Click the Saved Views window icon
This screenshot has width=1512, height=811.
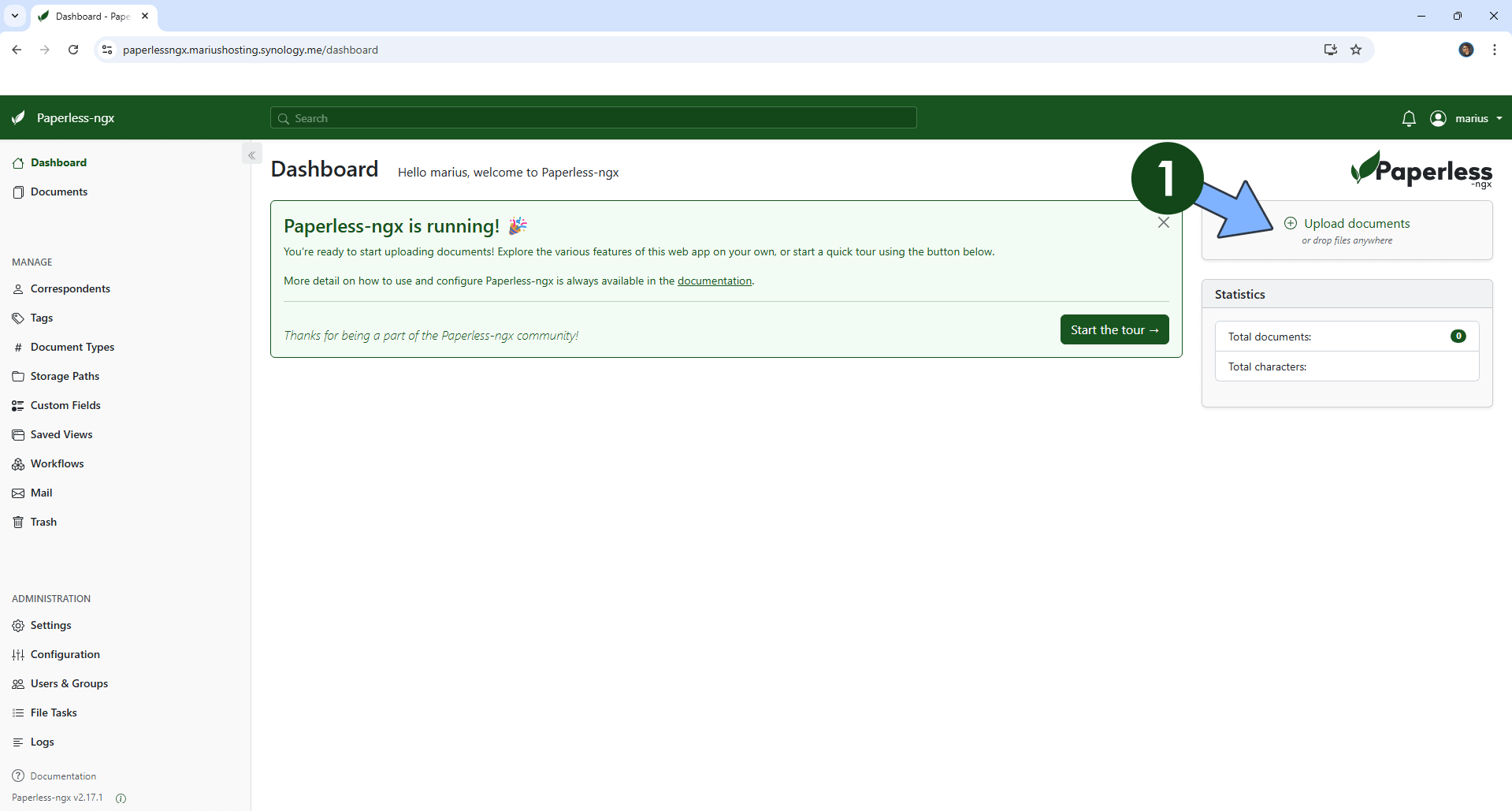tap(18, 435)
